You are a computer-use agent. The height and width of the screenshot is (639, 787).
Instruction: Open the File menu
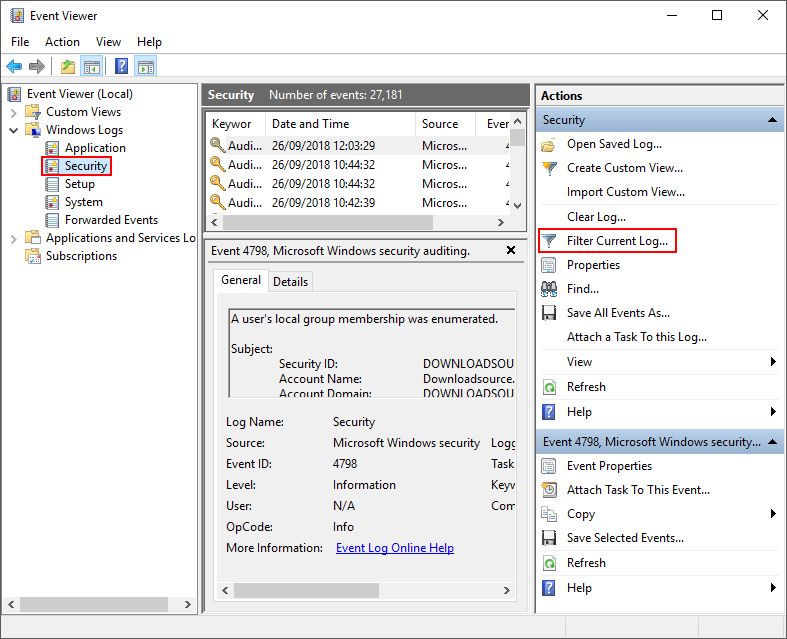point(20,42)
